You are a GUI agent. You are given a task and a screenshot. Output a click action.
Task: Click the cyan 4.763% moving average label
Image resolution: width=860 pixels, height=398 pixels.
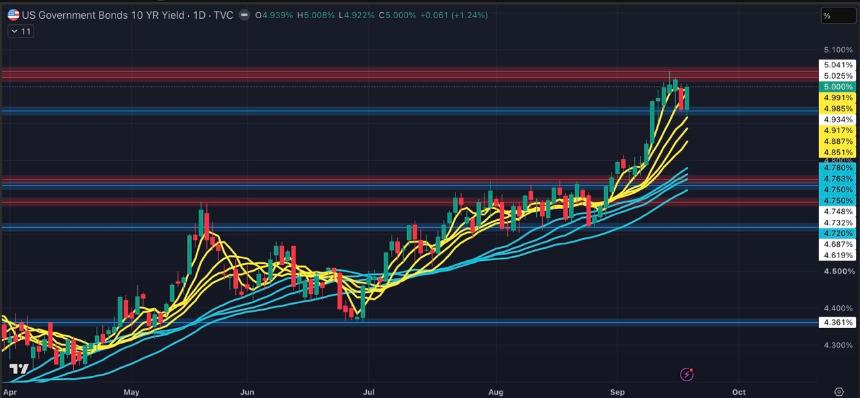click(837, 178)
